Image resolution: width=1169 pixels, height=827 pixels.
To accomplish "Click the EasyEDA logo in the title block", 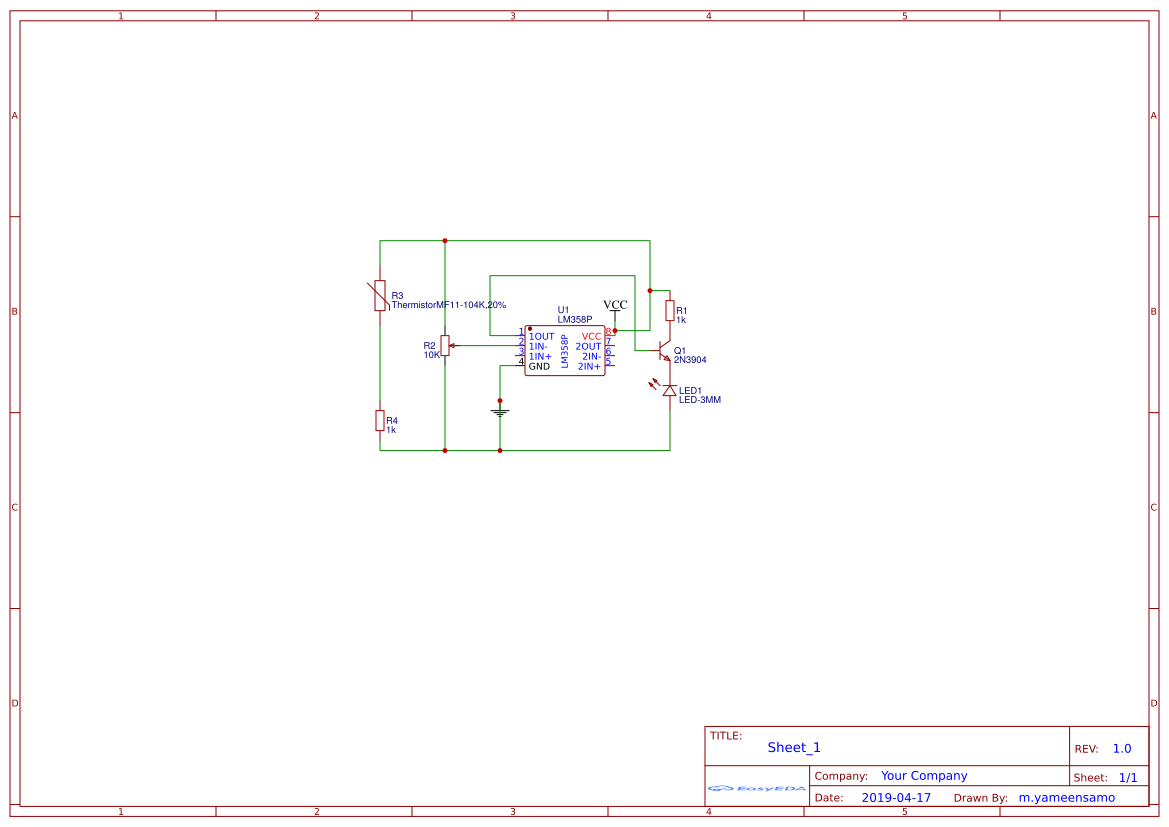I will 753,789.
